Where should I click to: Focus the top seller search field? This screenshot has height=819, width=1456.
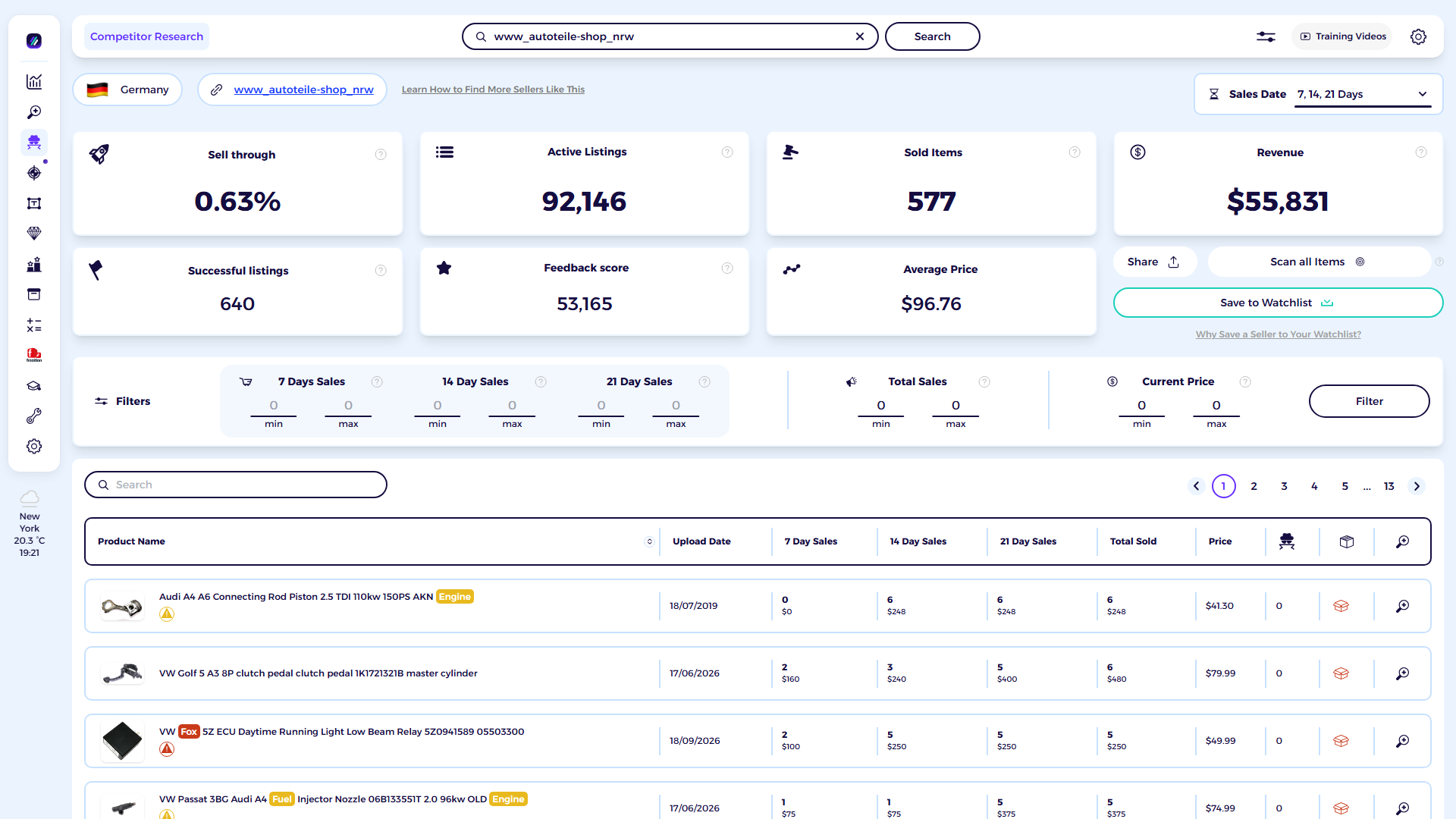click(x=670, y=36)
